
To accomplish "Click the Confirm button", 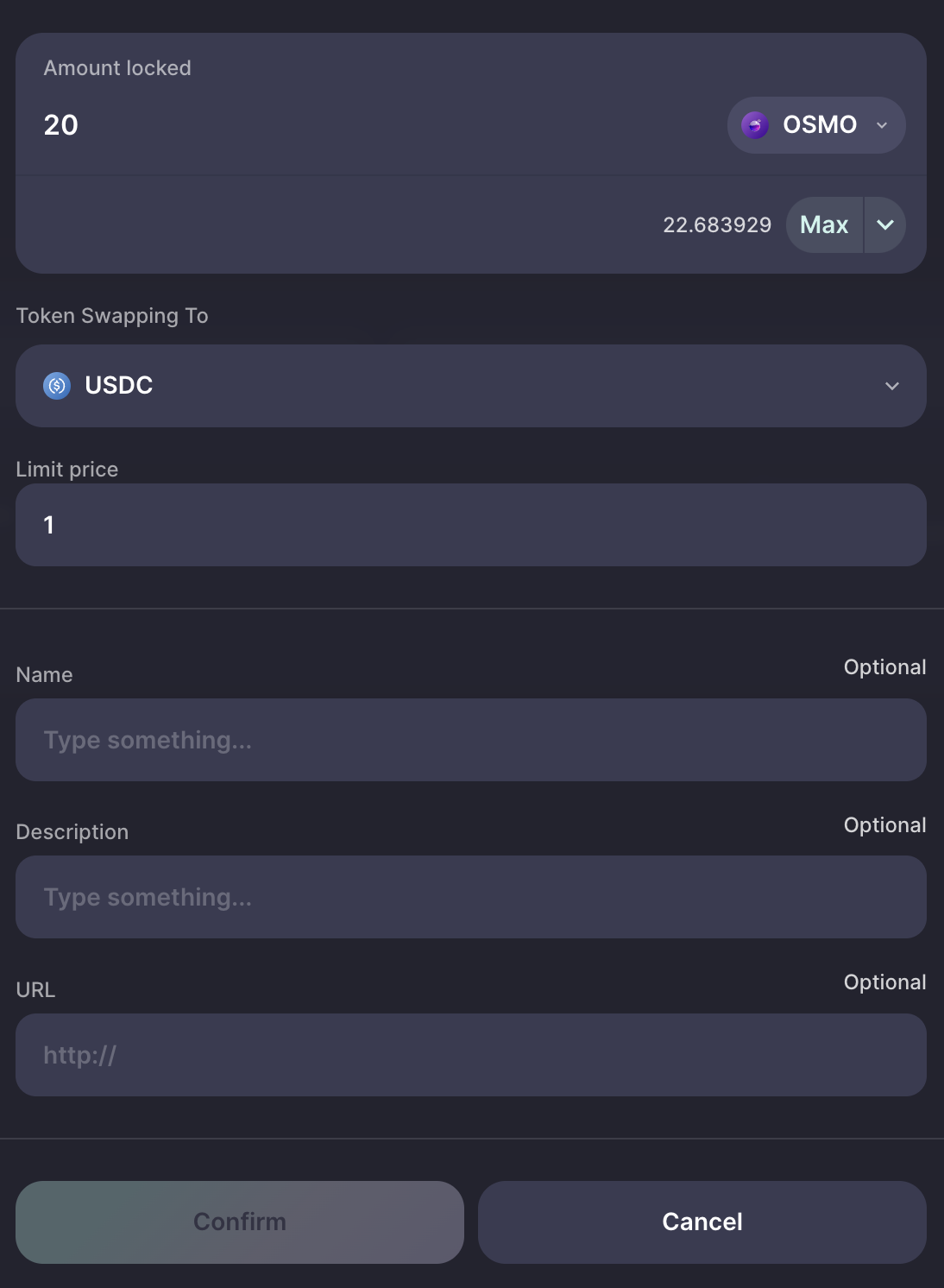I will 240,1222.
